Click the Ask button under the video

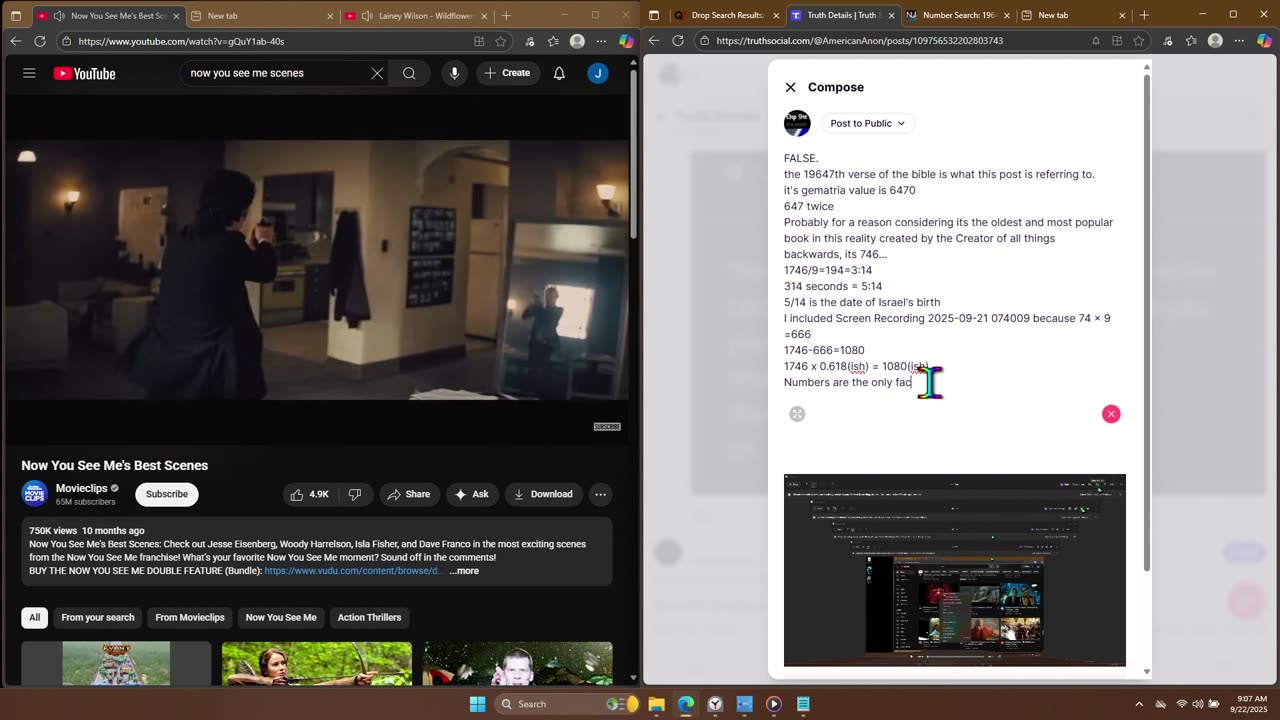click(x=471, y=494)
